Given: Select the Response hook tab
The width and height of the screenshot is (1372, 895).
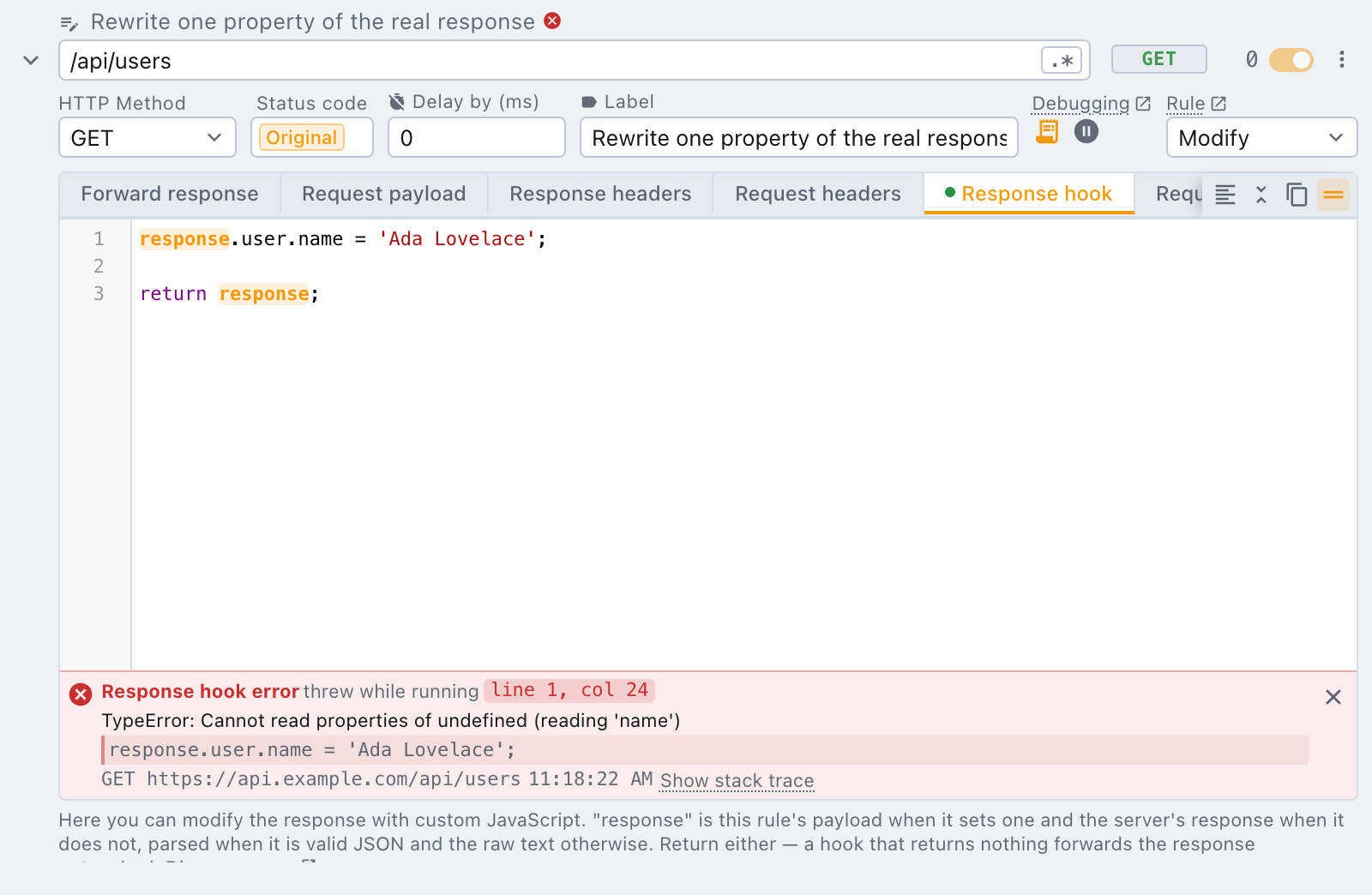Looking at the screenshot, I should (1029, 194).
